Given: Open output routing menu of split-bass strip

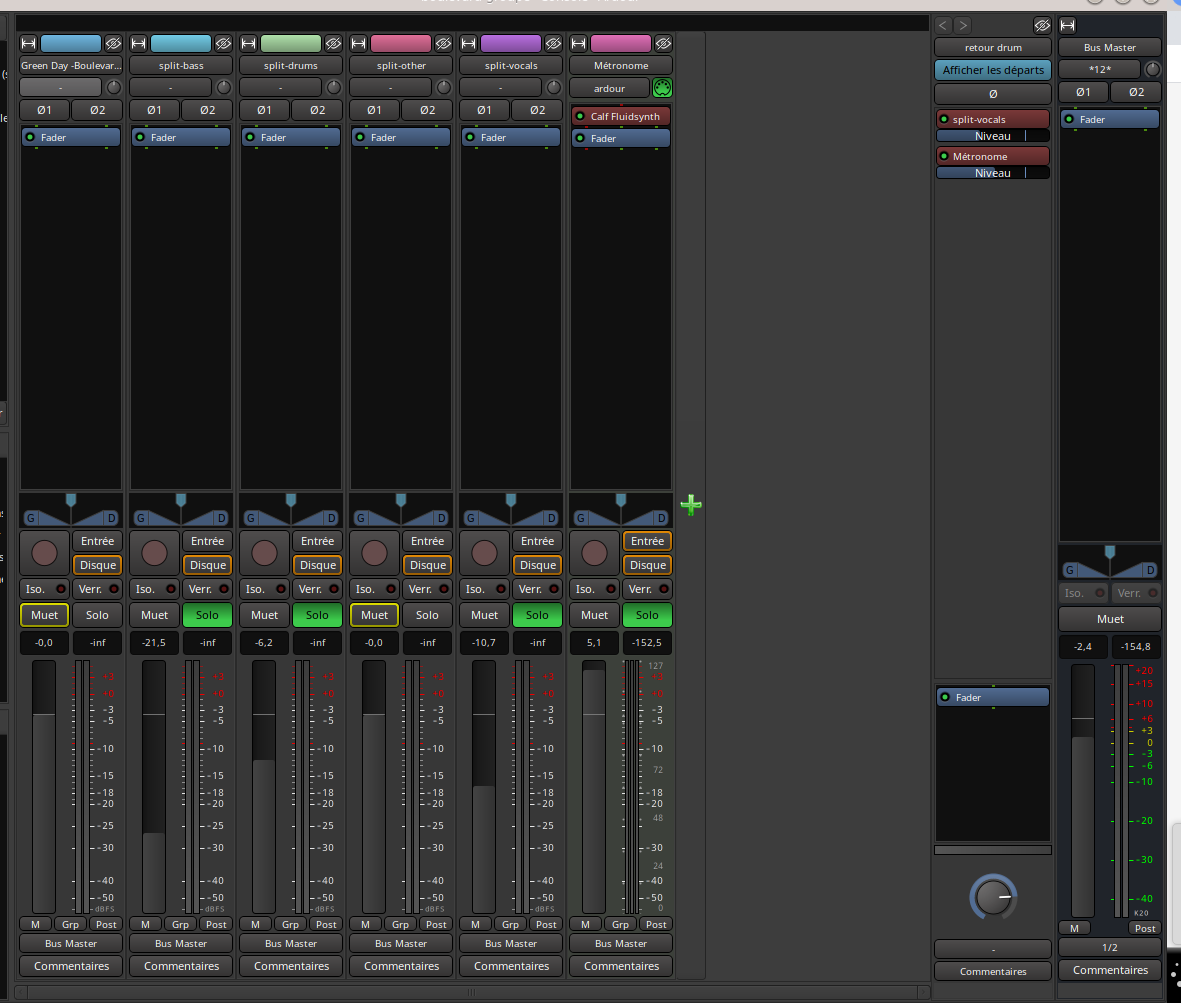Looking at the screenshot, I should point(181,943).
